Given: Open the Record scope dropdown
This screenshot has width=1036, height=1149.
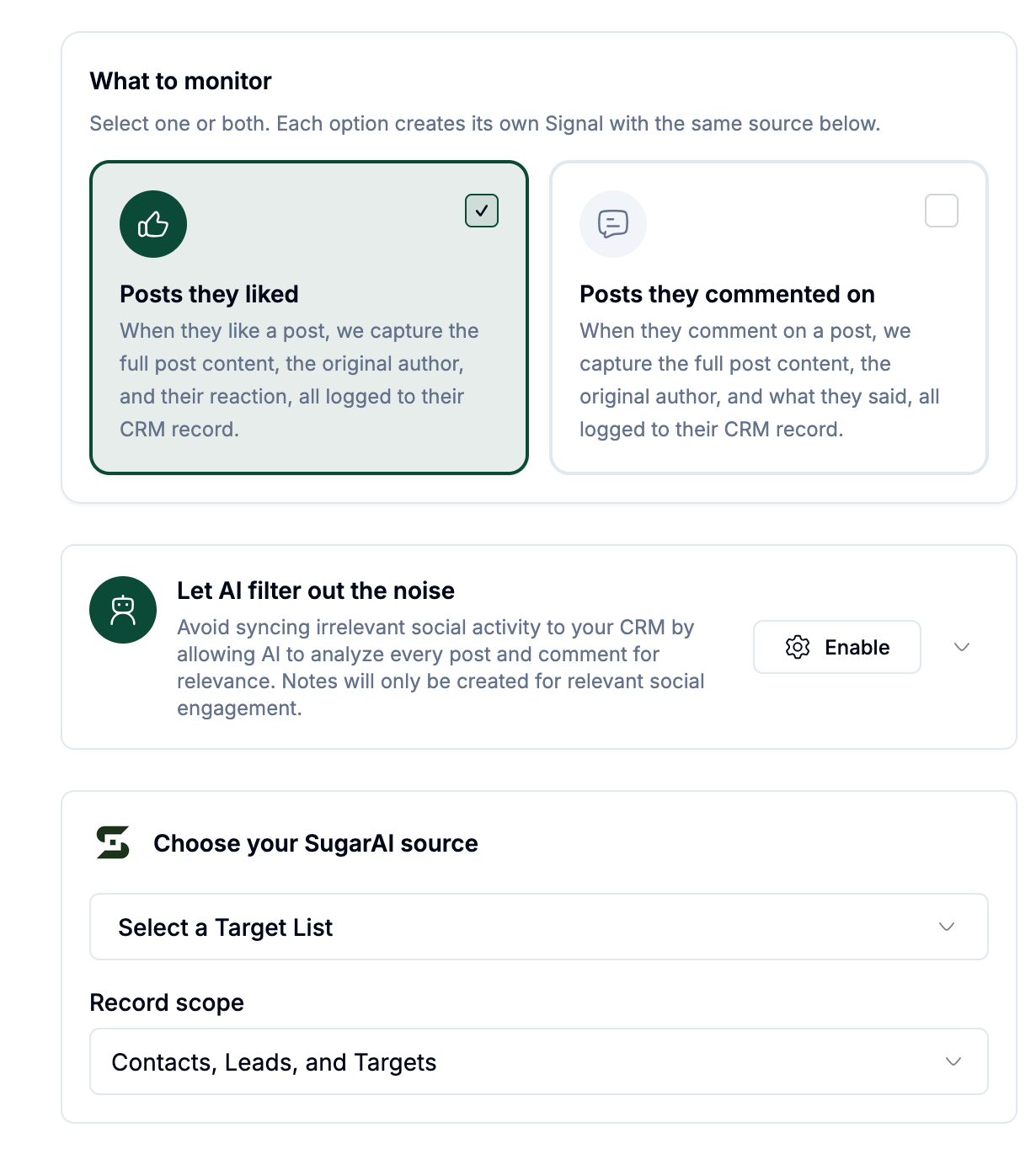Looking at the screenshot, I should (539, 1061).
